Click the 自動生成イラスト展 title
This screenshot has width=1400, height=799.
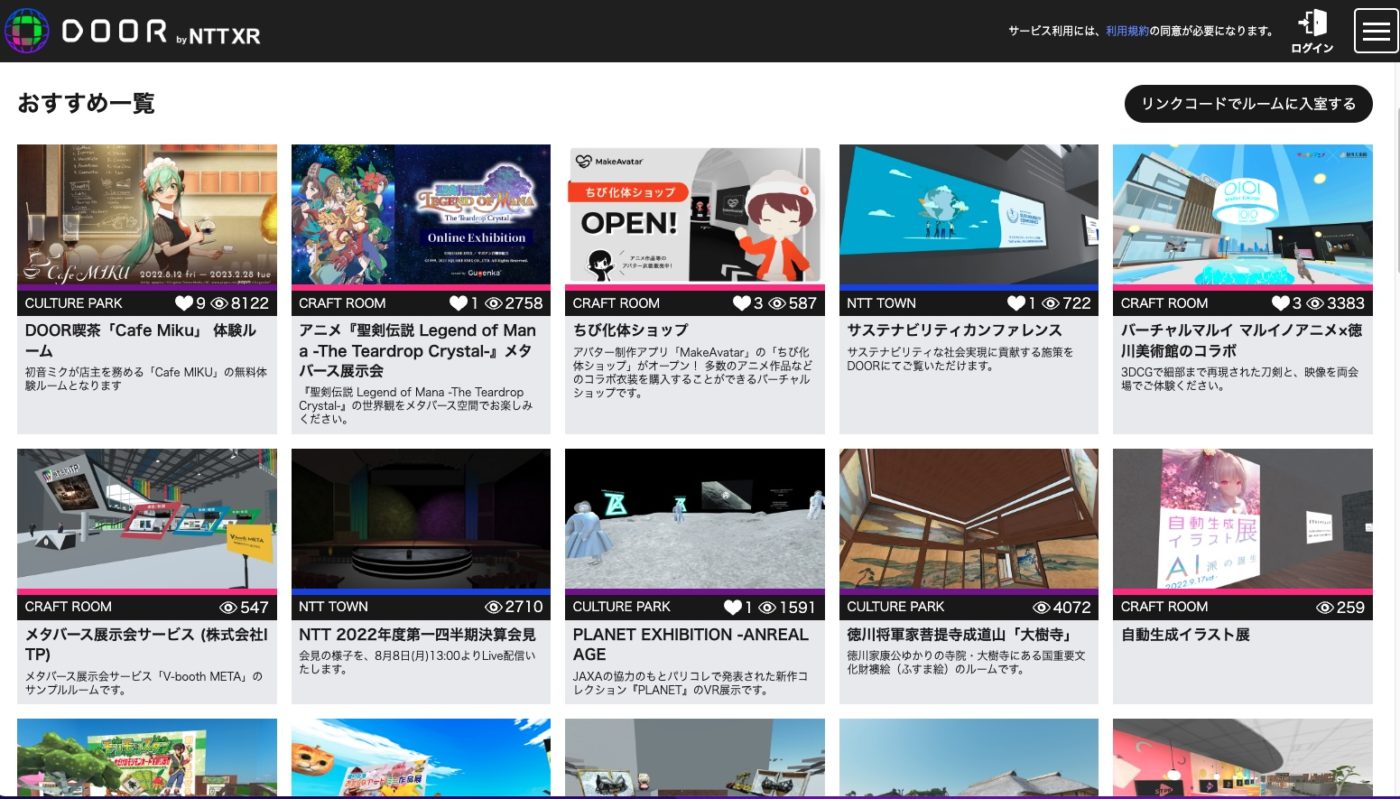1185,634
